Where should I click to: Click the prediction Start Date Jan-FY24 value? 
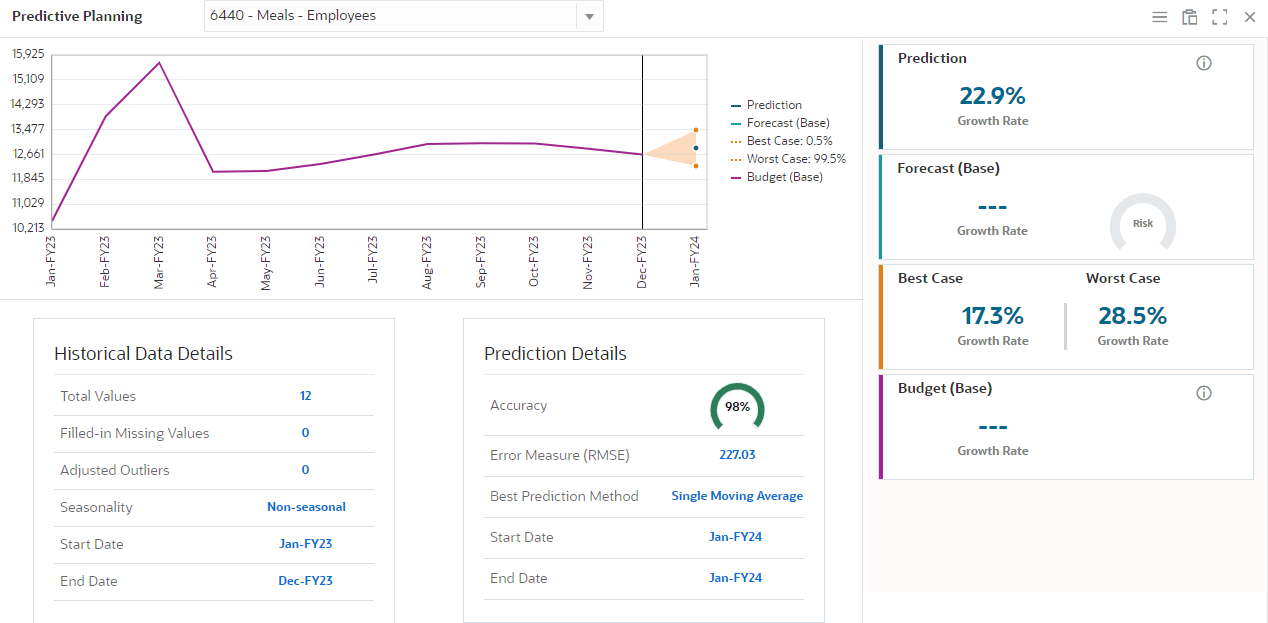(x=736, y=537)
